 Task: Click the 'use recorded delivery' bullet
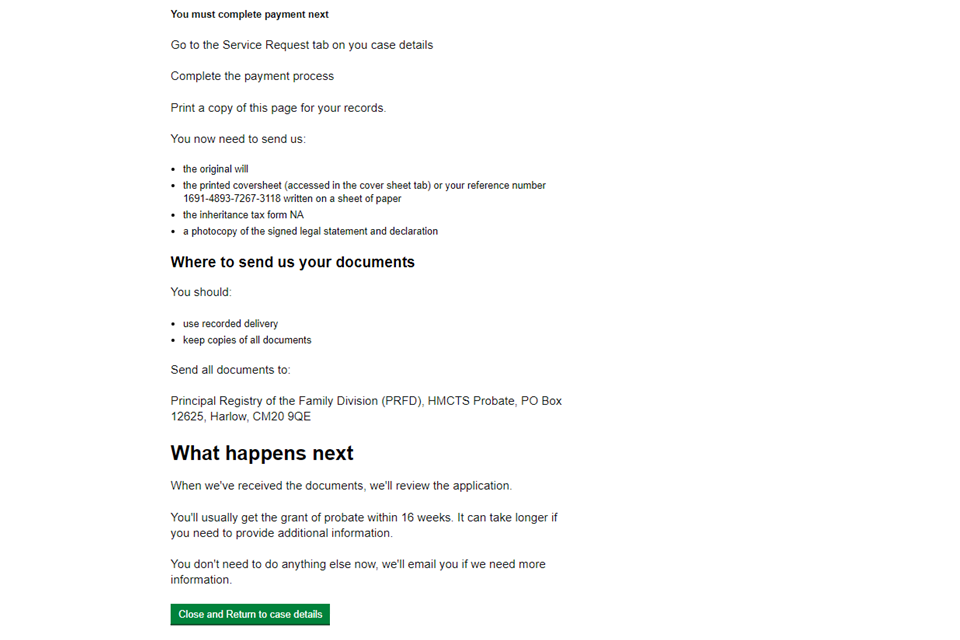click(230, 324)
